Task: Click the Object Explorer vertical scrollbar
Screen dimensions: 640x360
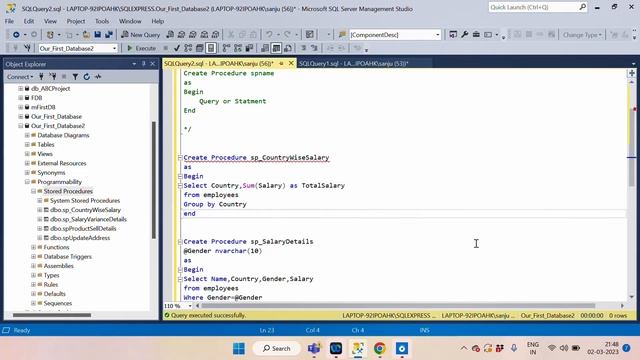Action: click(153, 180)
